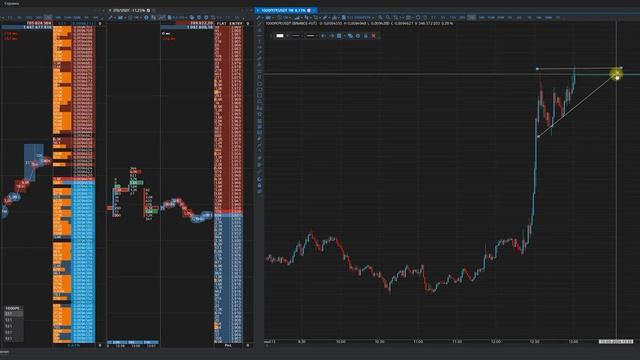
Task: Click the highlighted date label on the time axis
Action: (616, 341)
